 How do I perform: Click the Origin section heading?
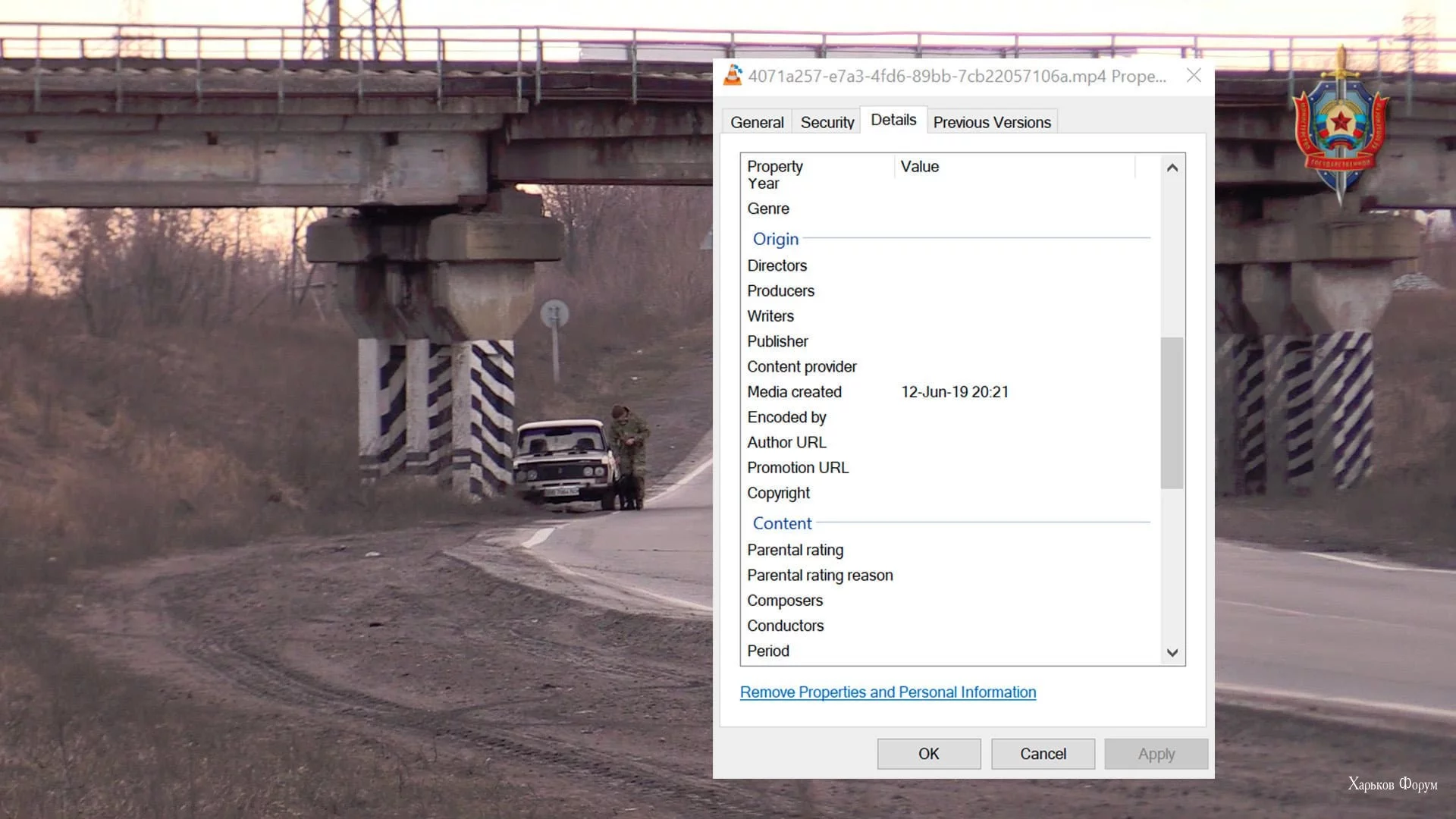776,239
